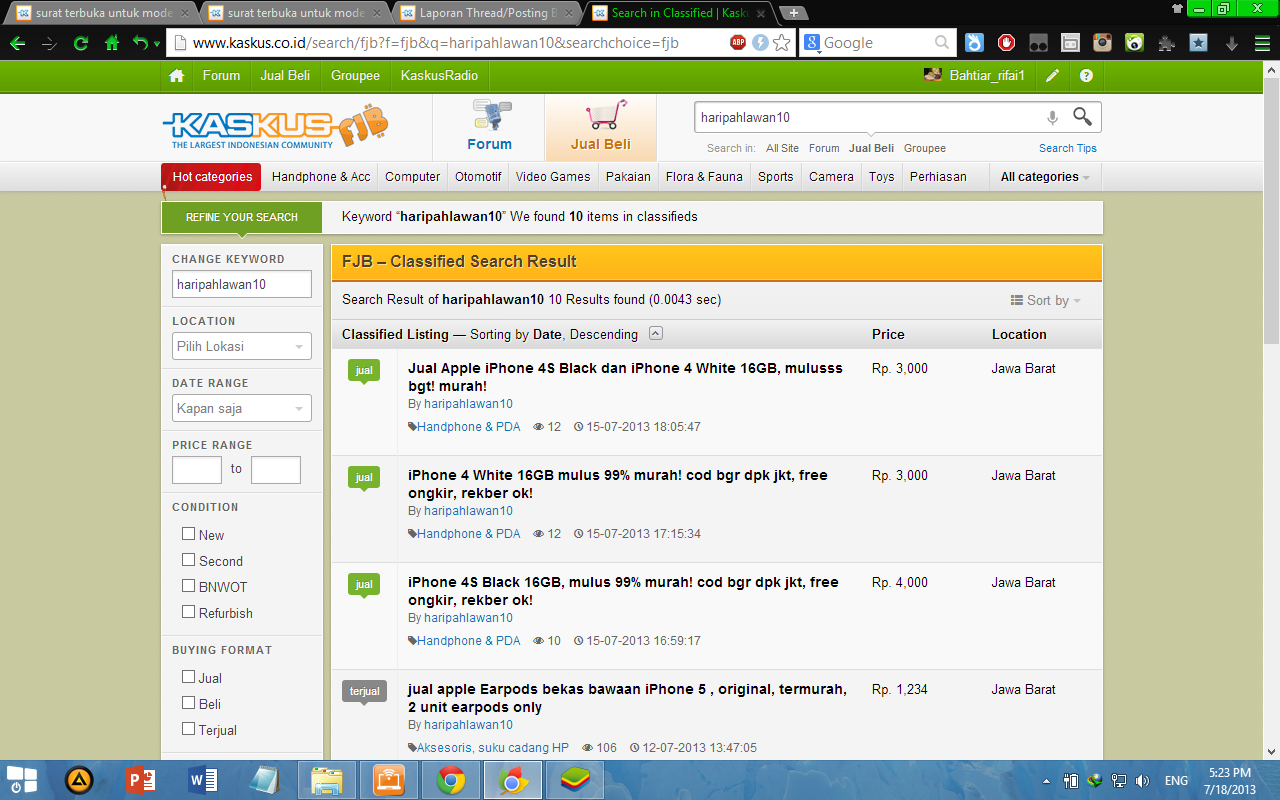Open the pencil create-post icon

tap(1052, 76)
